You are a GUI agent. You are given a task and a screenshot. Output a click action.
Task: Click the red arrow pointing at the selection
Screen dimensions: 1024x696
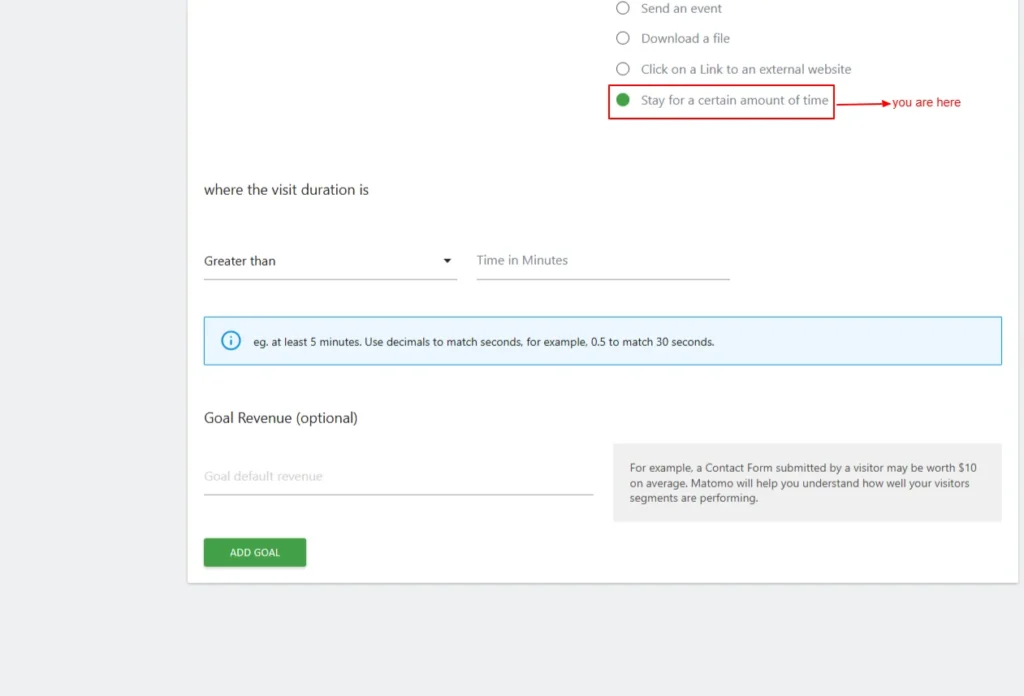(x=863, y=103)
